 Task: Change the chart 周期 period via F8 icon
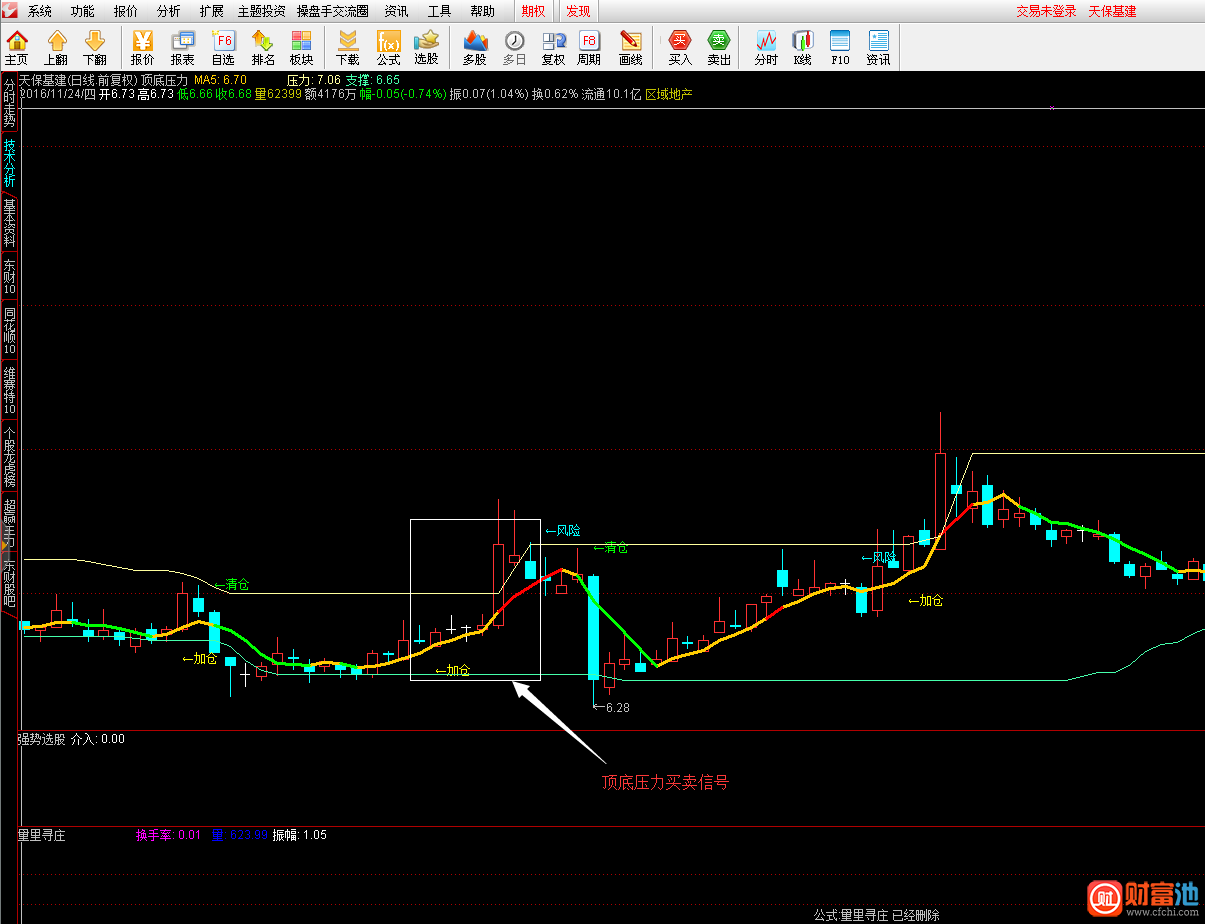point(589,47)
